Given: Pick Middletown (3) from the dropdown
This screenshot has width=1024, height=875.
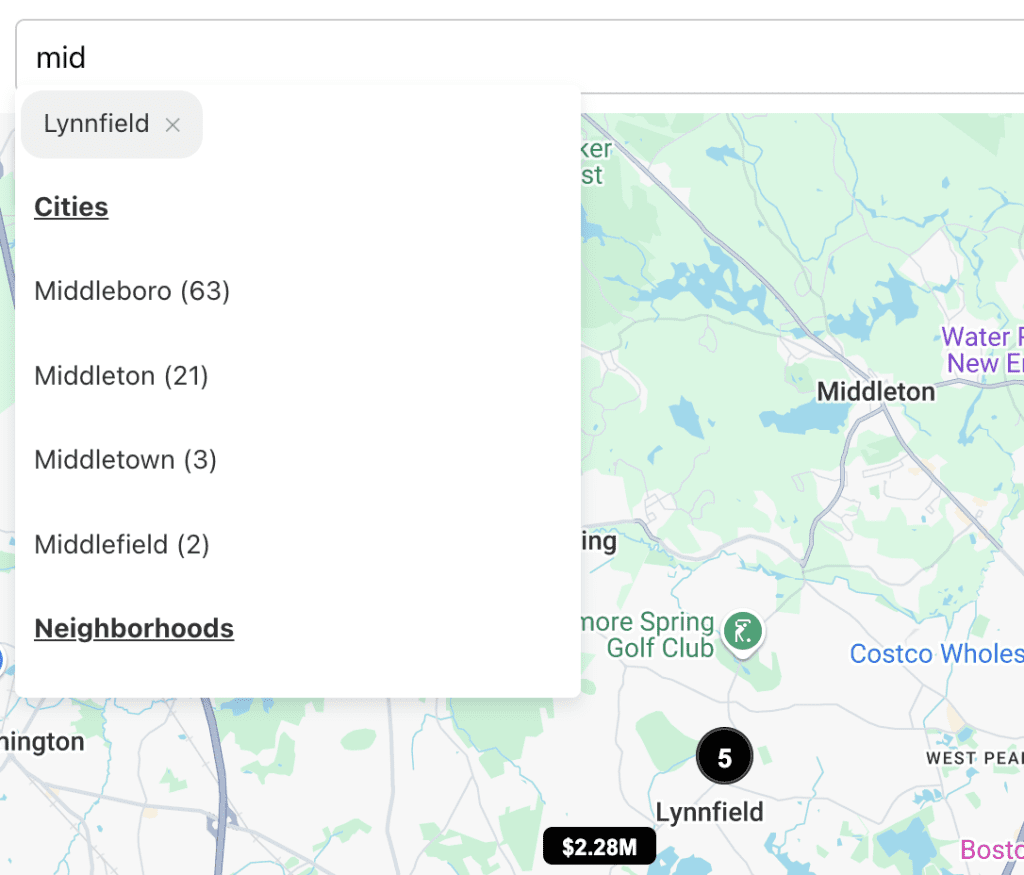Looking at the screenshot, I should pyautogui.click(x=125, y=460).
